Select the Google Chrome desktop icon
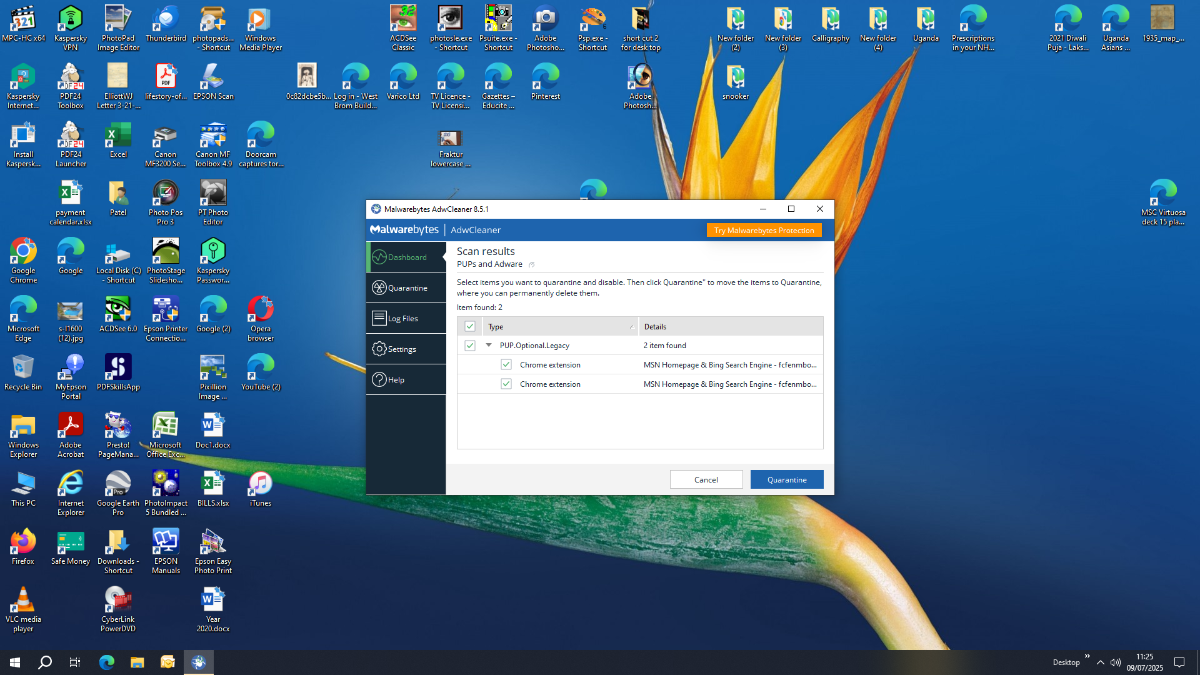 [x=23, y=258]
